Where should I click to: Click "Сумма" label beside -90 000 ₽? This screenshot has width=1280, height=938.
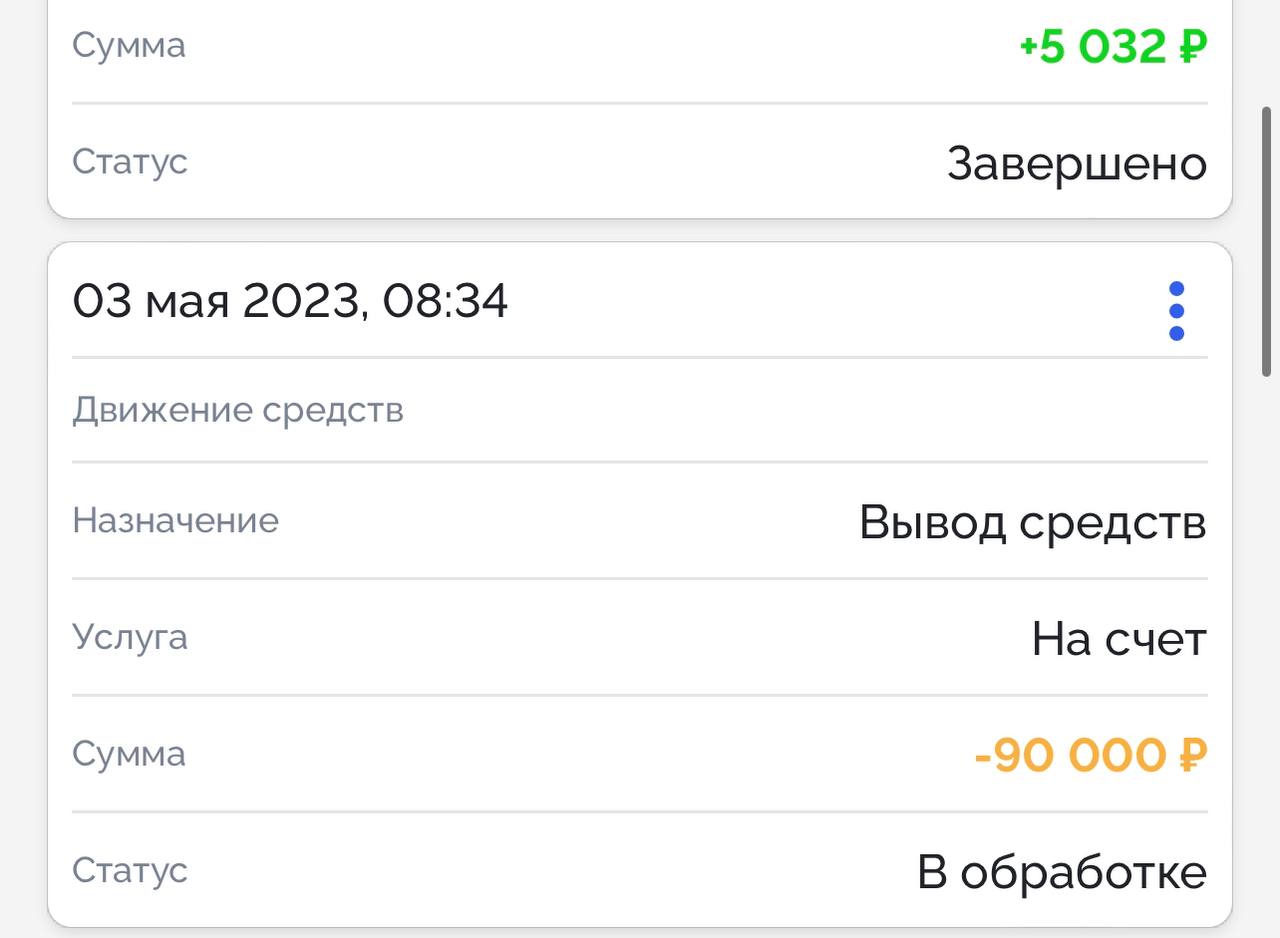coord(129,754)
